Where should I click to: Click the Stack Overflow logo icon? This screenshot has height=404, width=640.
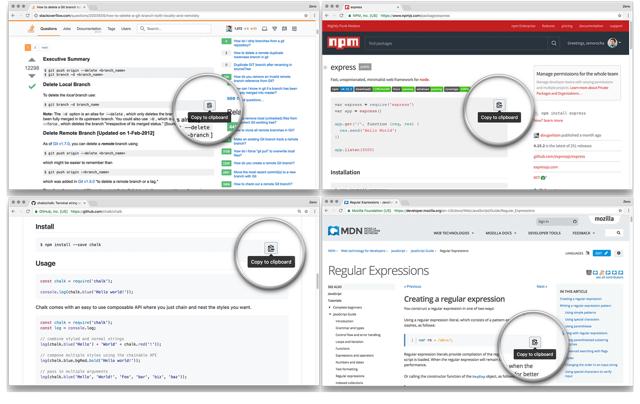[x=31, y=29]
